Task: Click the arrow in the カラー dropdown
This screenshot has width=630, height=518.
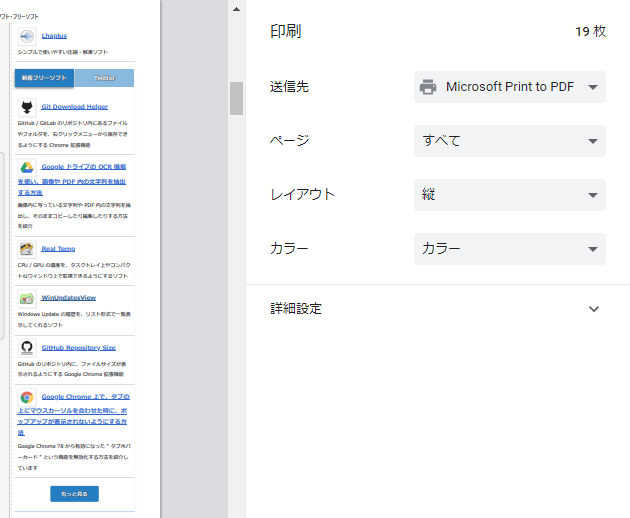Action: pos(593,249)
